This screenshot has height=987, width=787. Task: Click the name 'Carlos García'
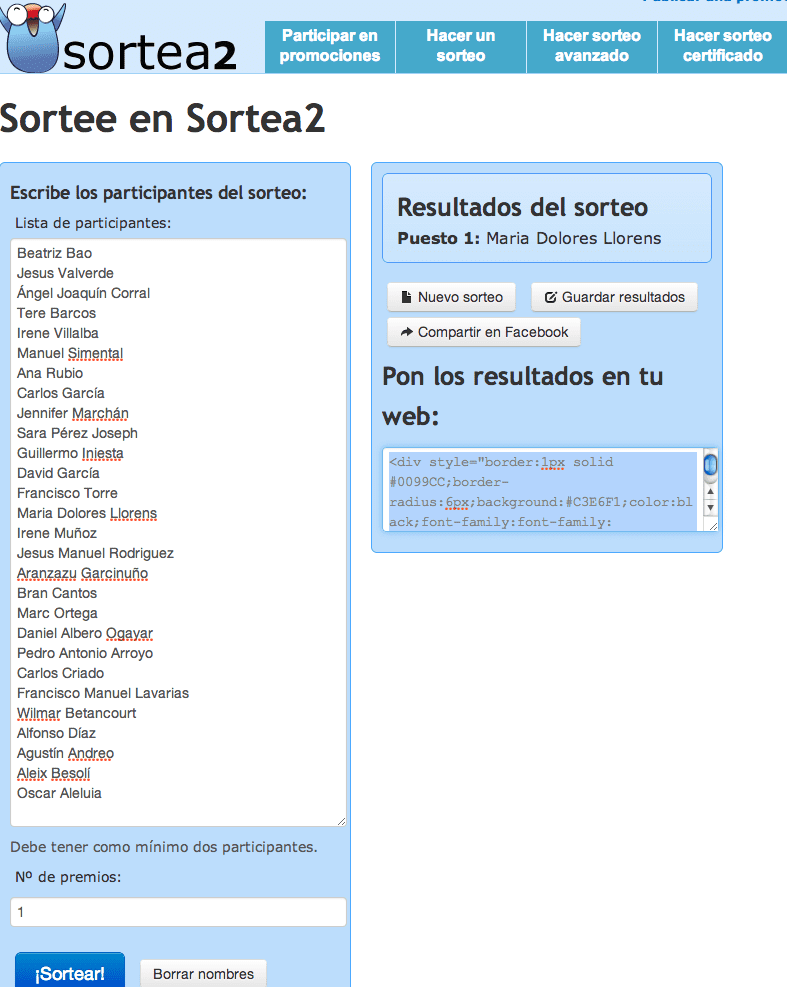pos(61,393)
